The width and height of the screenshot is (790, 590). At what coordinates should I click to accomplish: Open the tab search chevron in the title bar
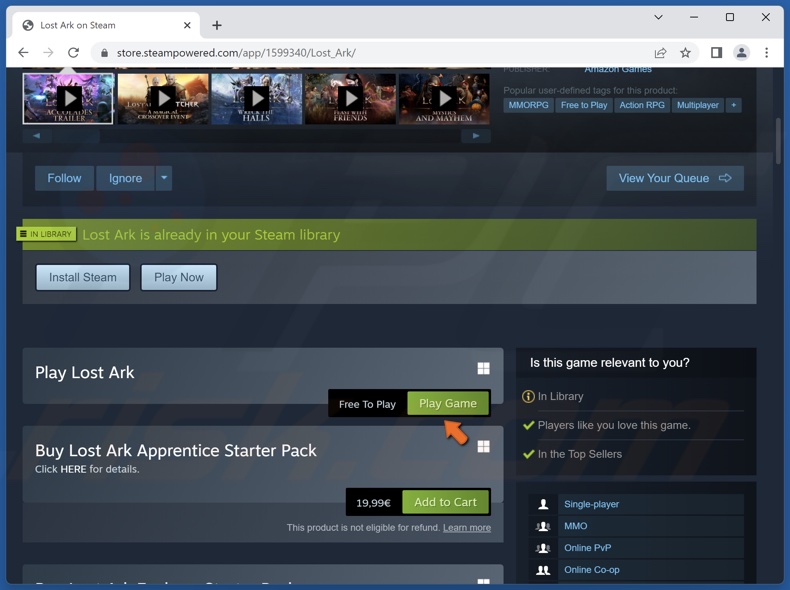pos(658,17)
